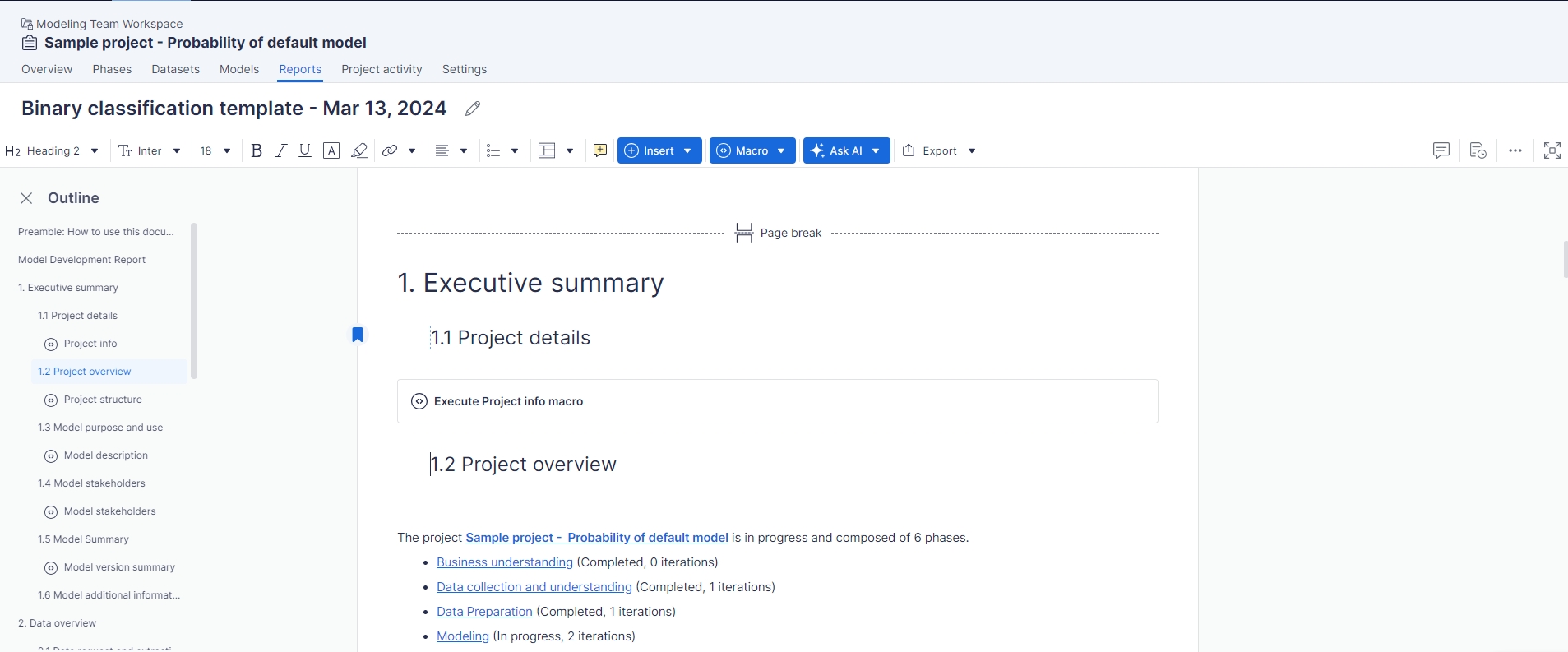This screenshot has height=652, width=1568.
Task: Open the Project activity tab
Action: pos(382,69)
